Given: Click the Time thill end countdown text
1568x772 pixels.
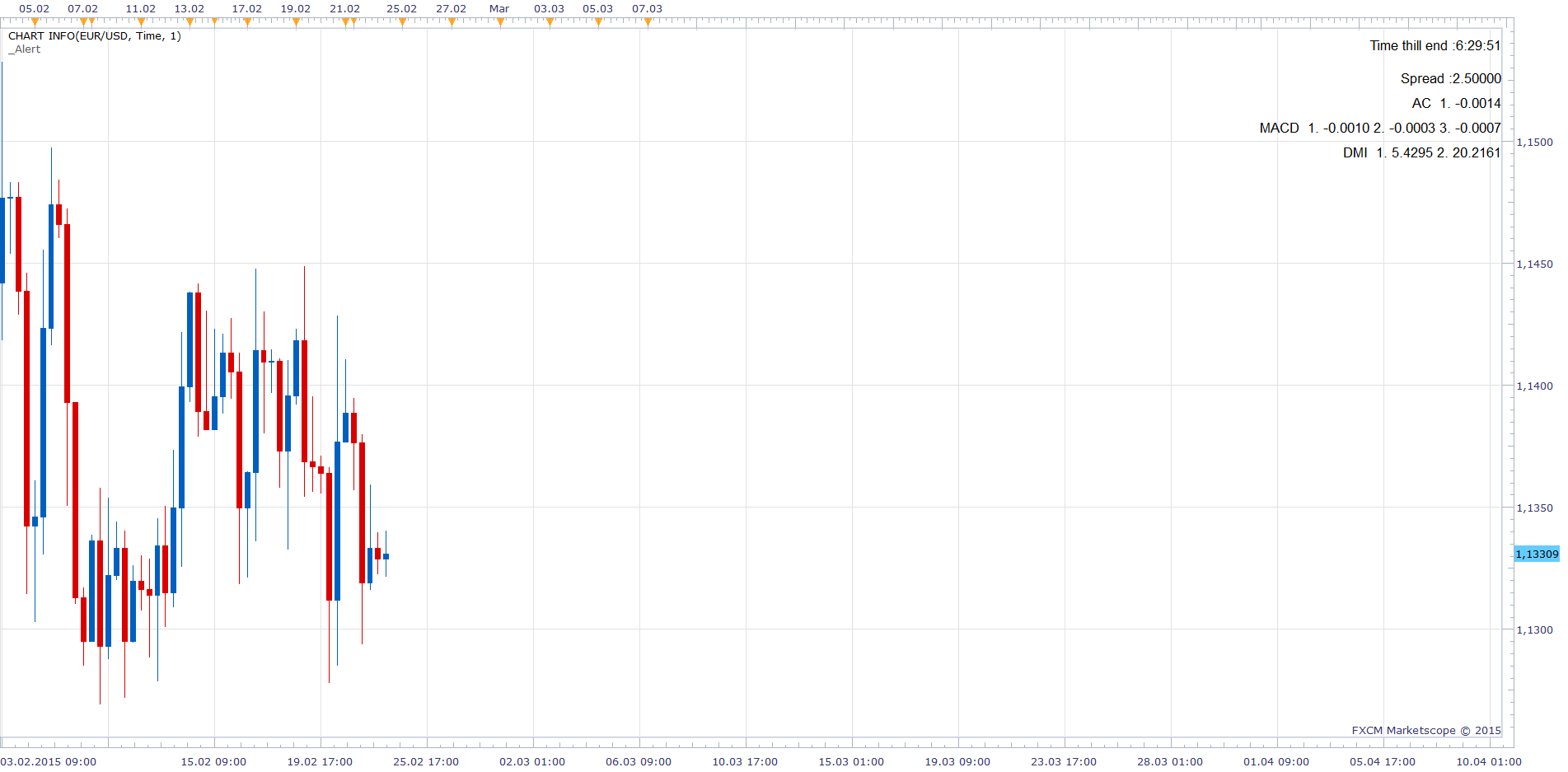Looking at the screenshot, I should coord(1435,46).
